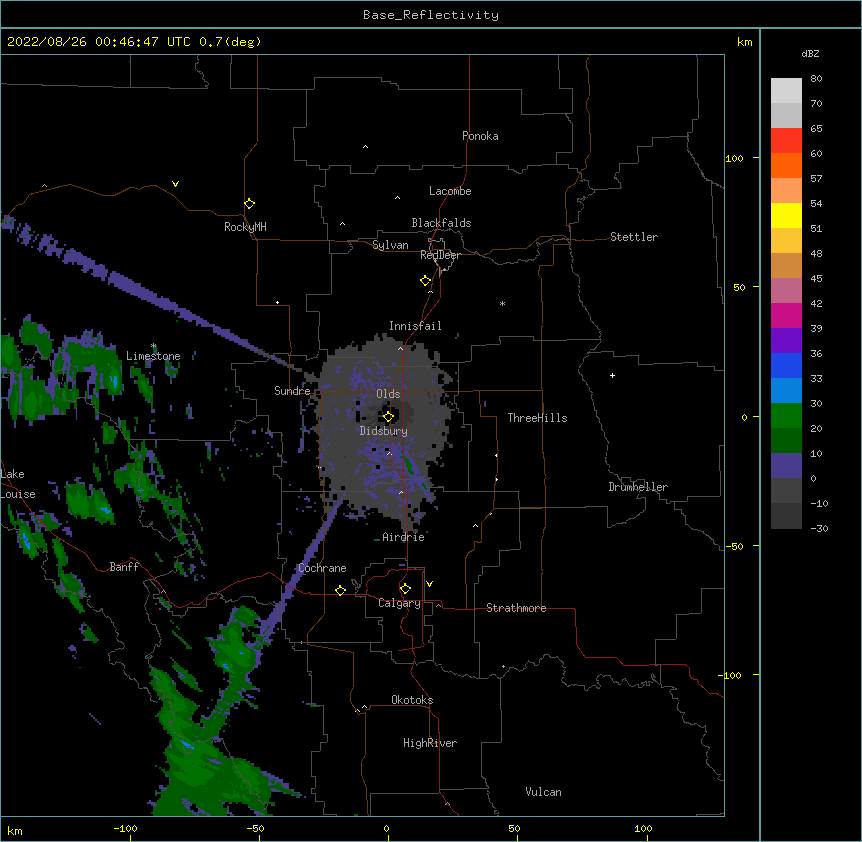The width and height of the screenshot is (862, 842).
Task: Click the yellow v marker northwest of RockyMH
Action: (x=175, y=184)
